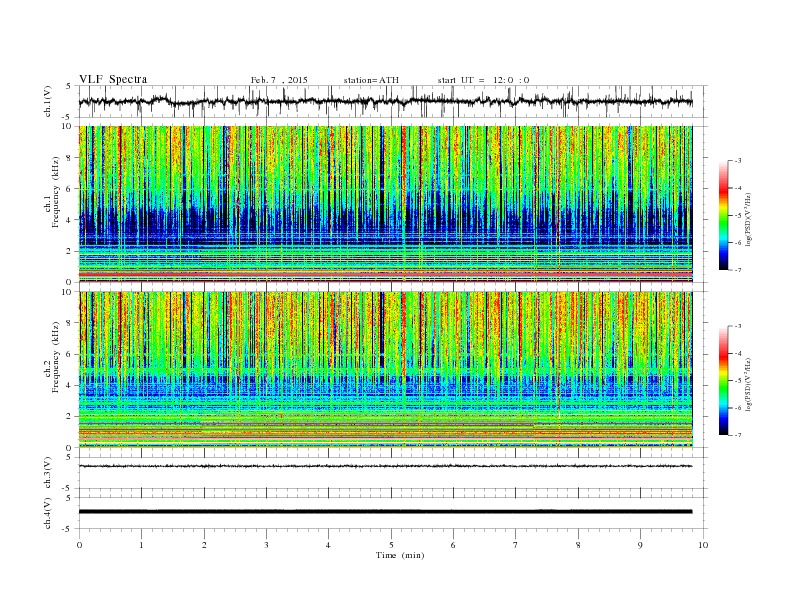This screenshot has width=792, height=612.
Task: Click time axis tick label "2"
Action: (204, 545)
